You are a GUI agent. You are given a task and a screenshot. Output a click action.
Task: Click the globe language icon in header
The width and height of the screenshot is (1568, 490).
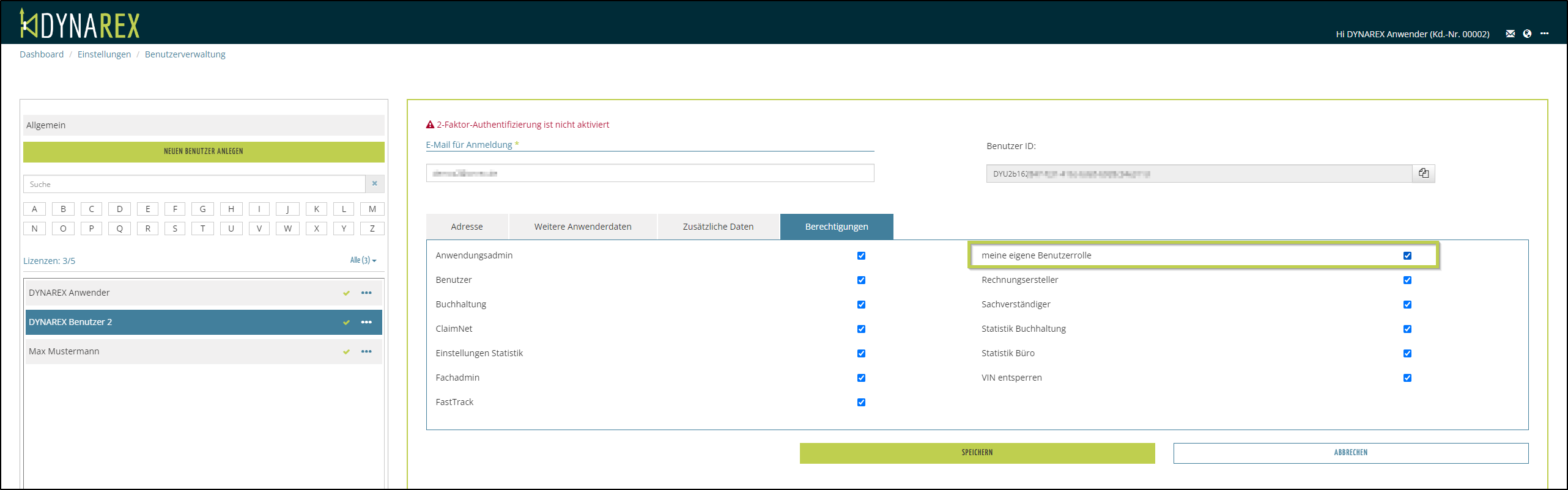pos(1527,34)
